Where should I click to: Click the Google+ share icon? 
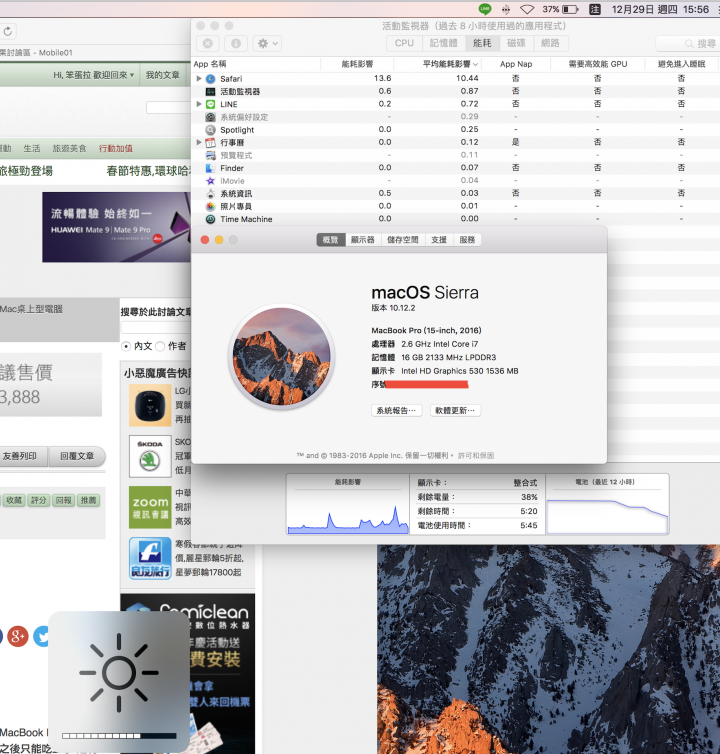[x=18, y=636]
